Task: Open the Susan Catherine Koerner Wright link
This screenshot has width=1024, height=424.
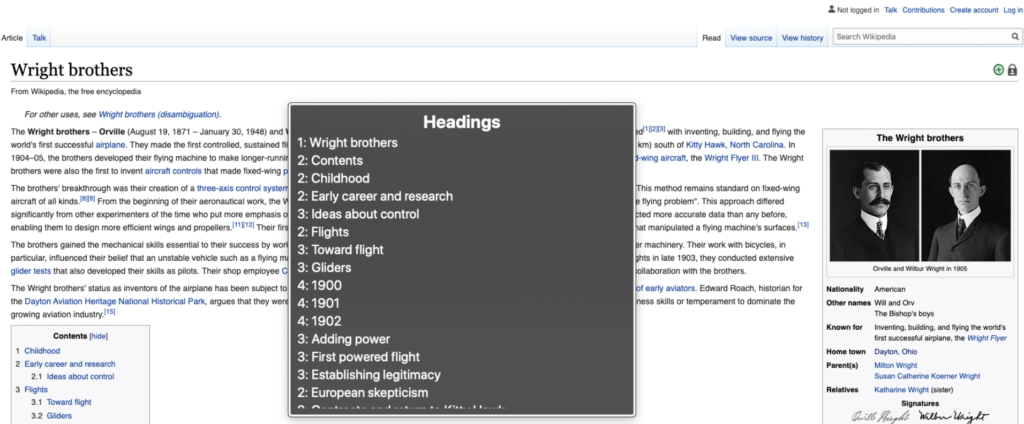Action: 927,376
